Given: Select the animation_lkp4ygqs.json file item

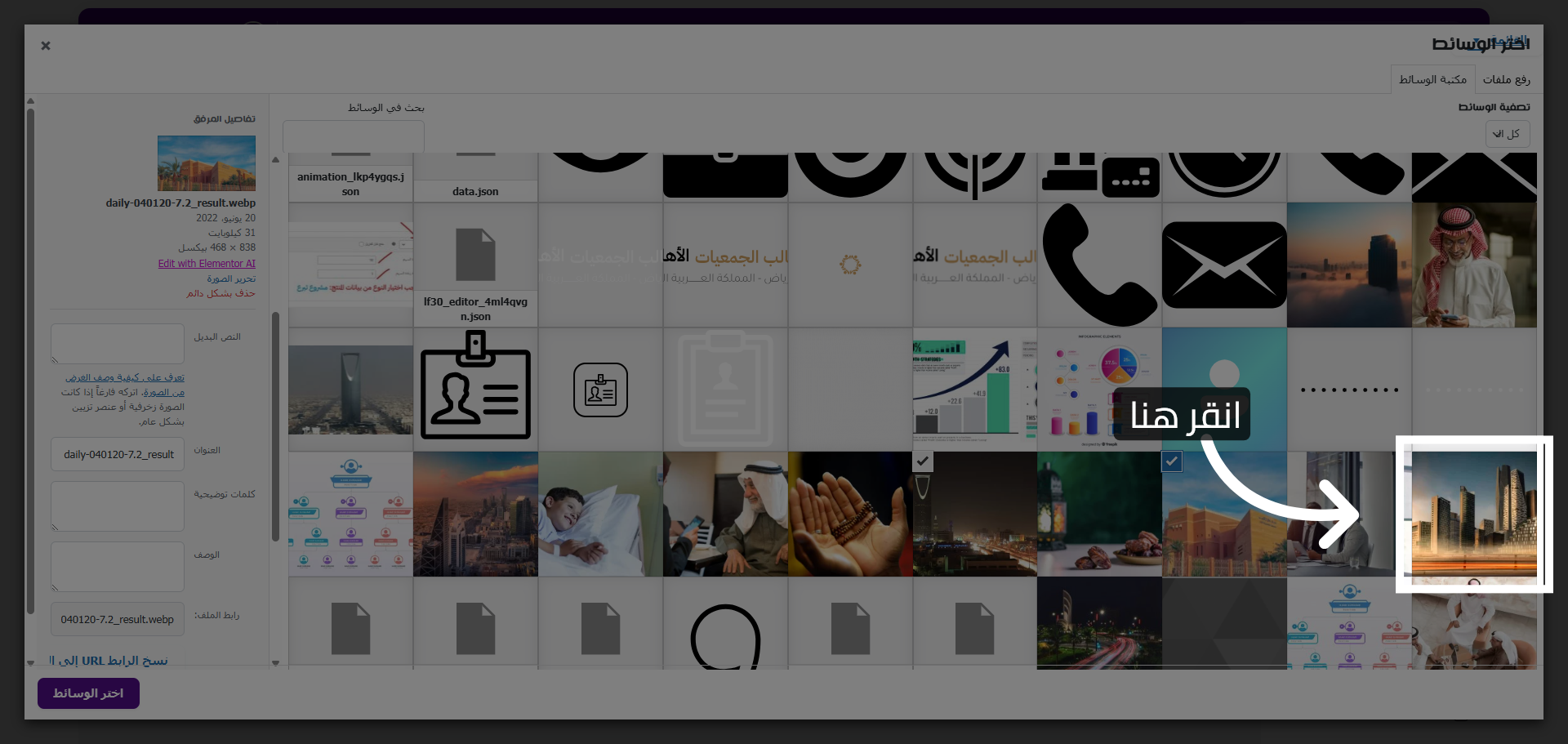Looking at the screenshot, I should tap(350, 177).
